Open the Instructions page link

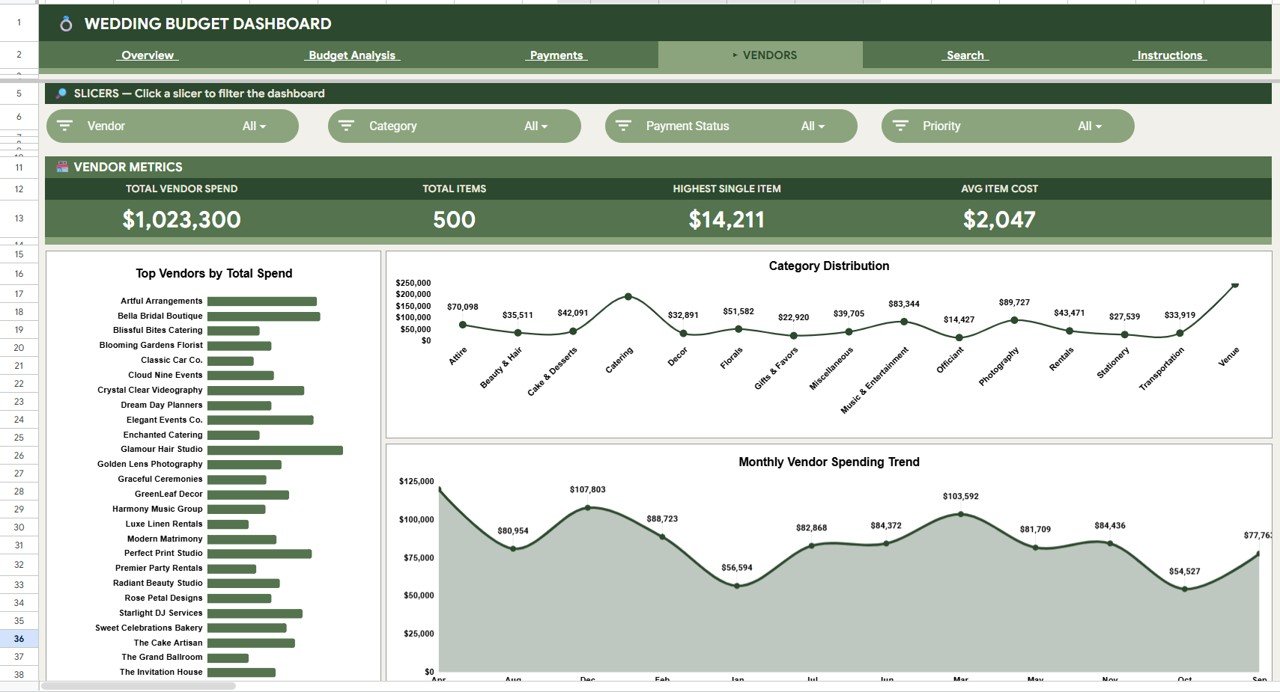click(x=1169, y=55)
